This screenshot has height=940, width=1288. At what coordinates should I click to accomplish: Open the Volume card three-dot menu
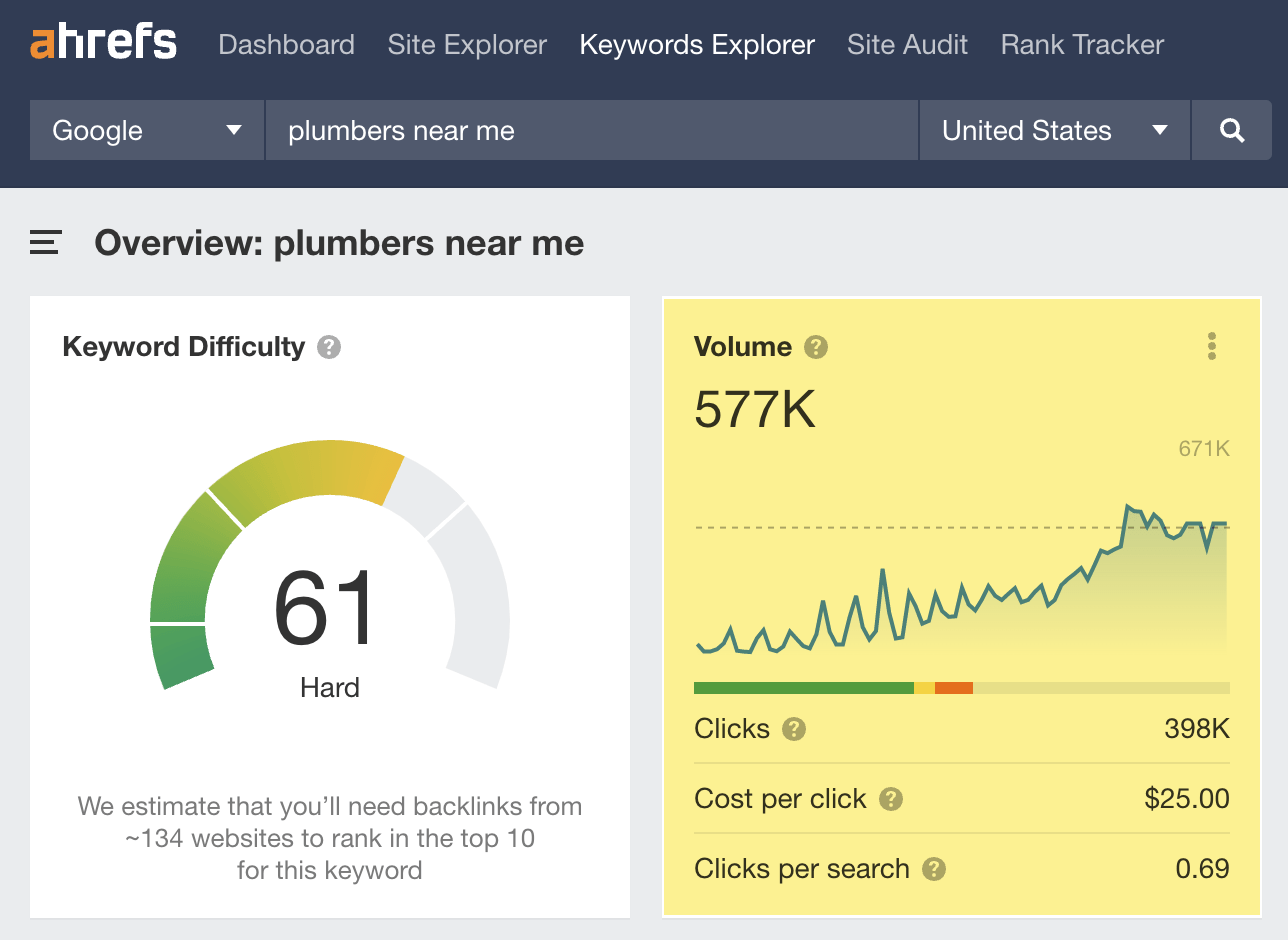1211,347
